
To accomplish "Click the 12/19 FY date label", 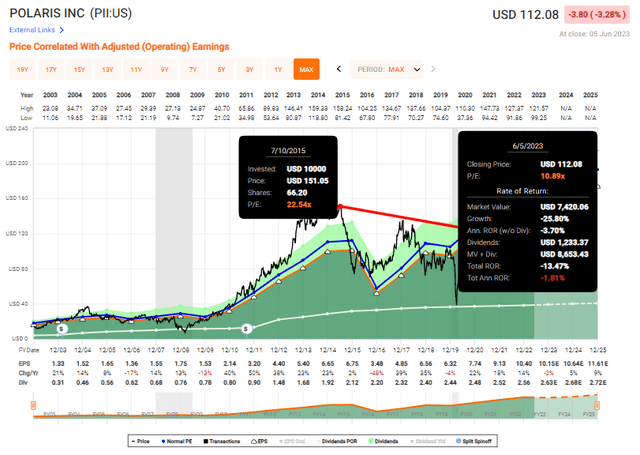I will pos(450,350).
